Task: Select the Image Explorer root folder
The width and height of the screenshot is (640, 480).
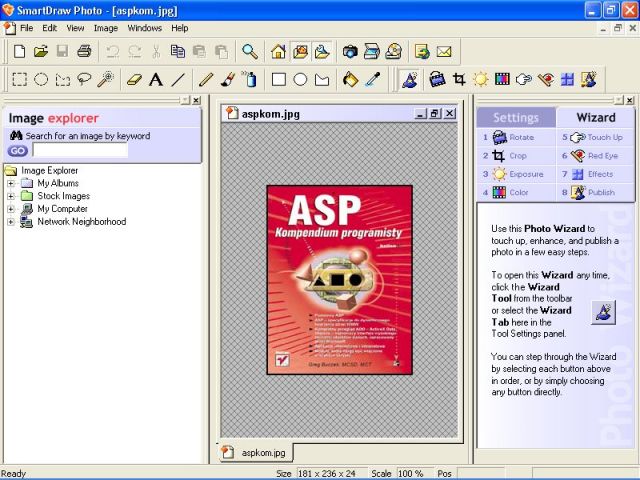Action: click(x=41, y=170)
